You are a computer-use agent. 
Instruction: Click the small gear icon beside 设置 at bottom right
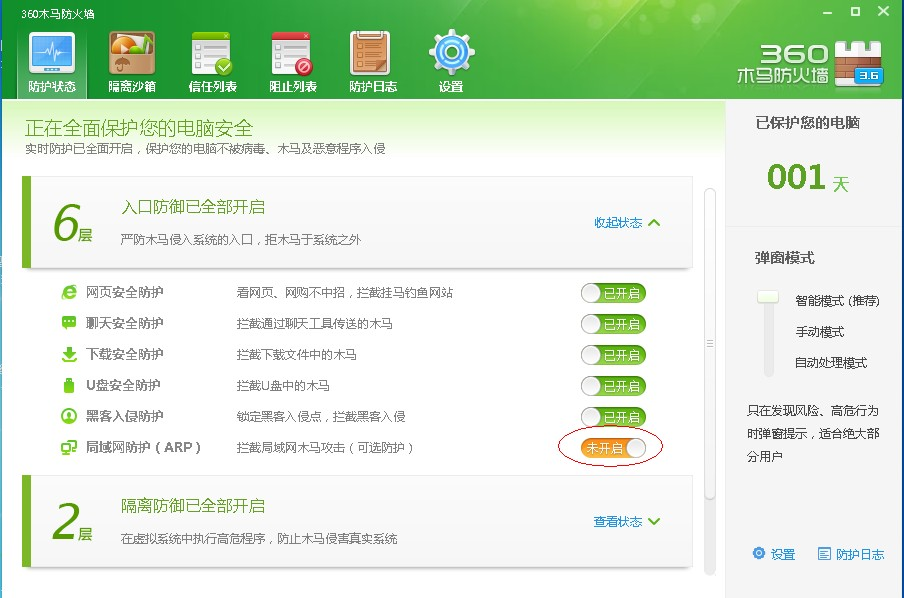point(759,554)
